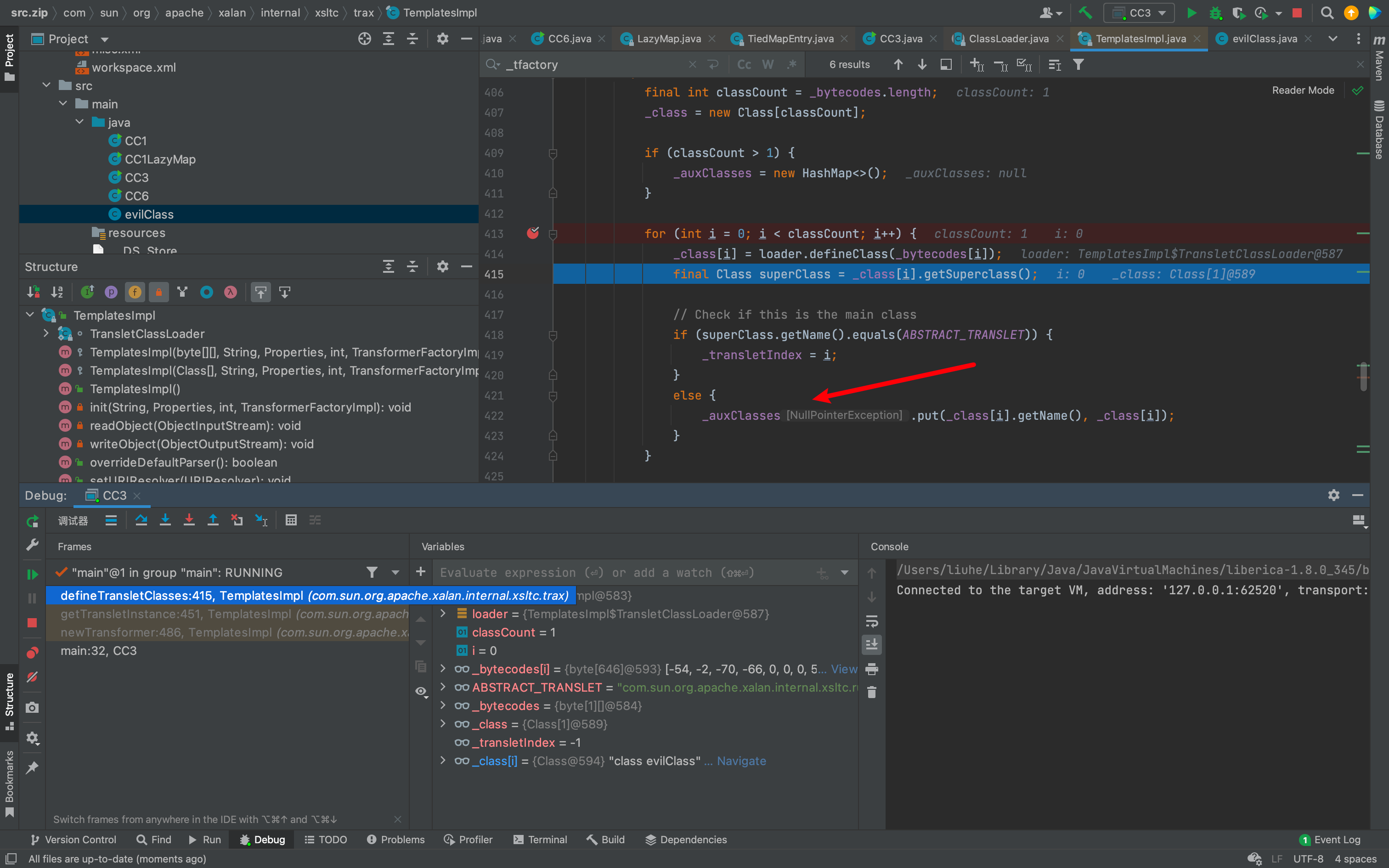This screenshot has height=868, width=1389.
Task: Toggle sort alphabetically in Structure panel
Action: [x=57, y=292]
